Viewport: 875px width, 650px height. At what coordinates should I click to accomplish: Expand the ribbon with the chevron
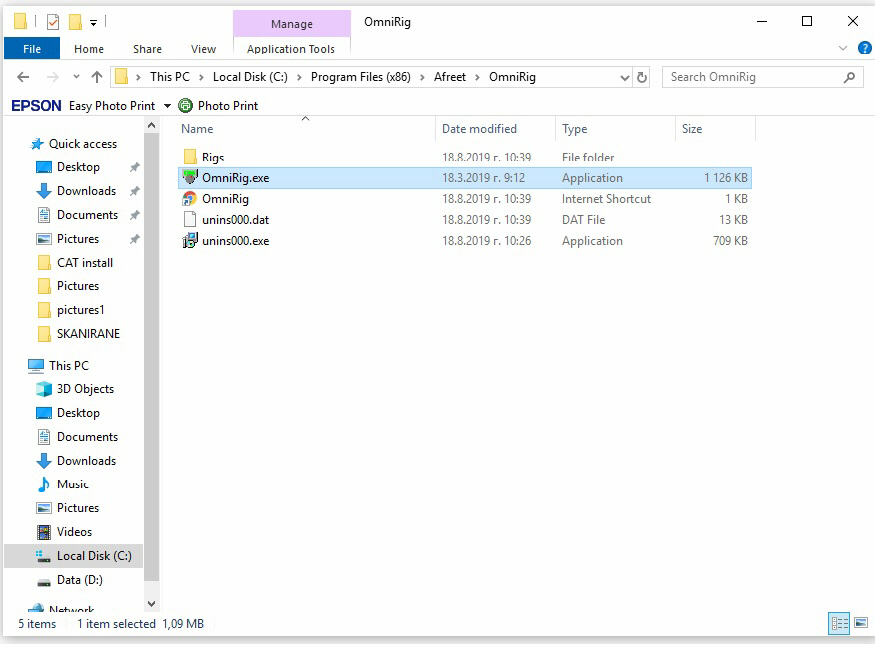[843, 49]
